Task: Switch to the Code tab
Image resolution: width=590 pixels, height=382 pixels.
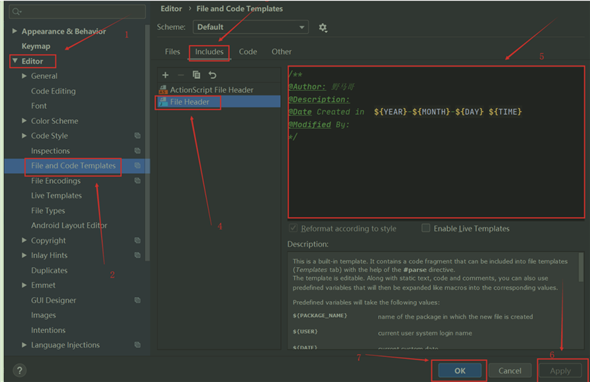Action: [x=248, y=52]
